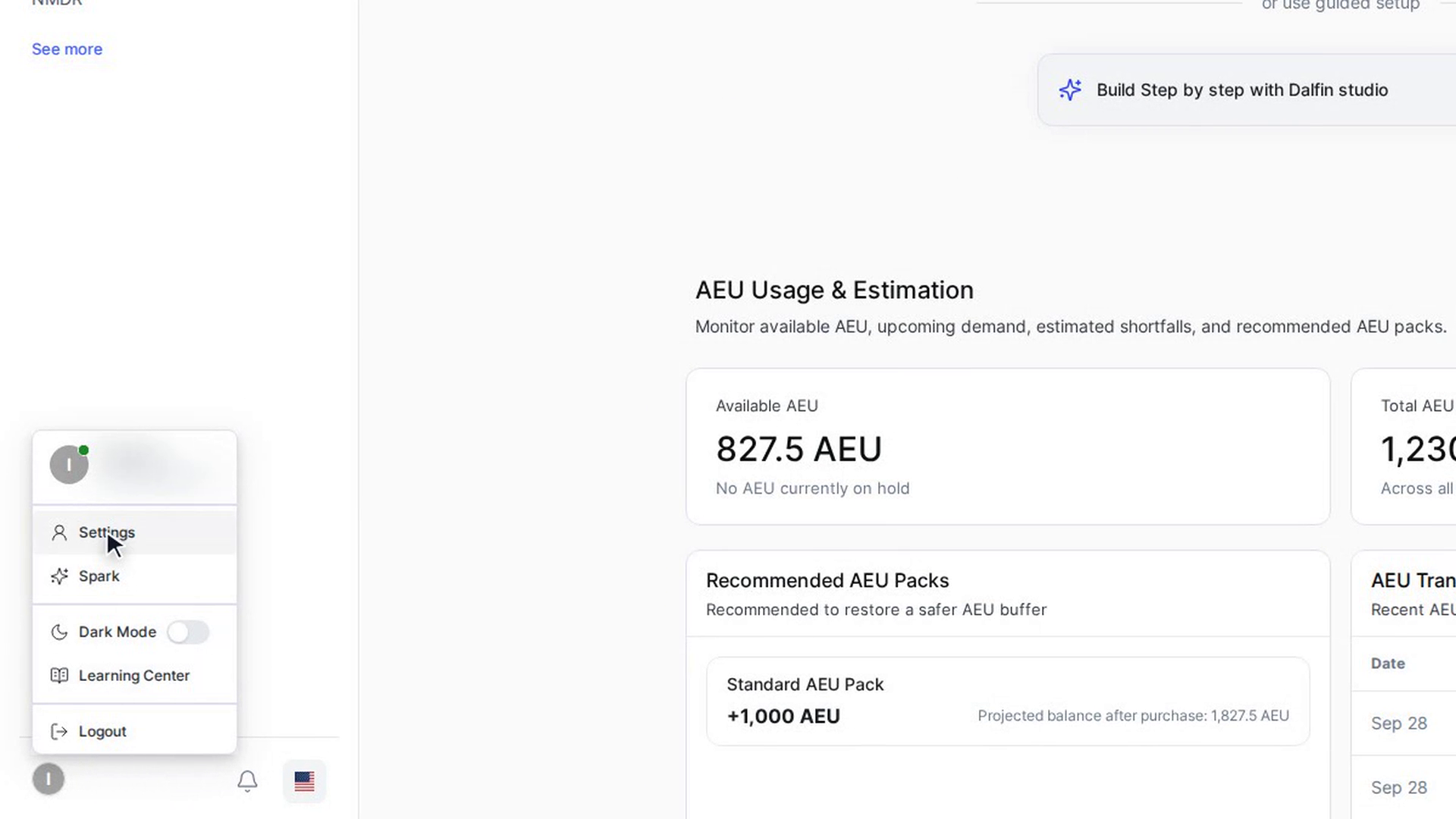Image resolution: width=1456 pixels, height=819 pixels.
Task: Open Spark from the user menu
Action: (x=134, y=576)
